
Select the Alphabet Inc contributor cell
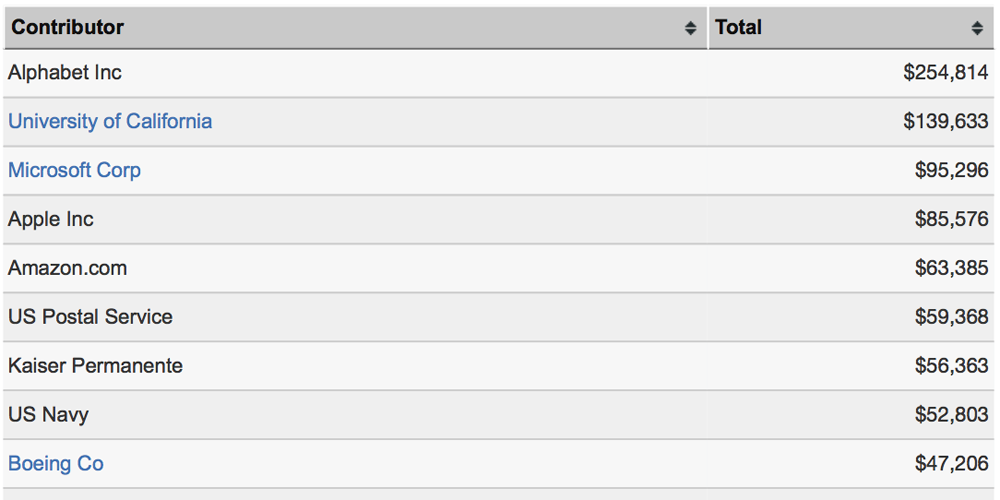pos(65,72)
